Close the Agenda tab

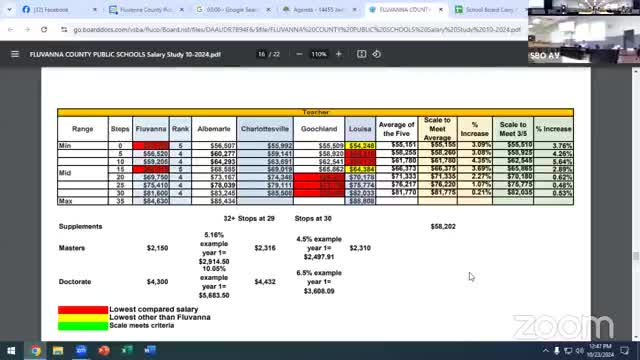[354, 9]
